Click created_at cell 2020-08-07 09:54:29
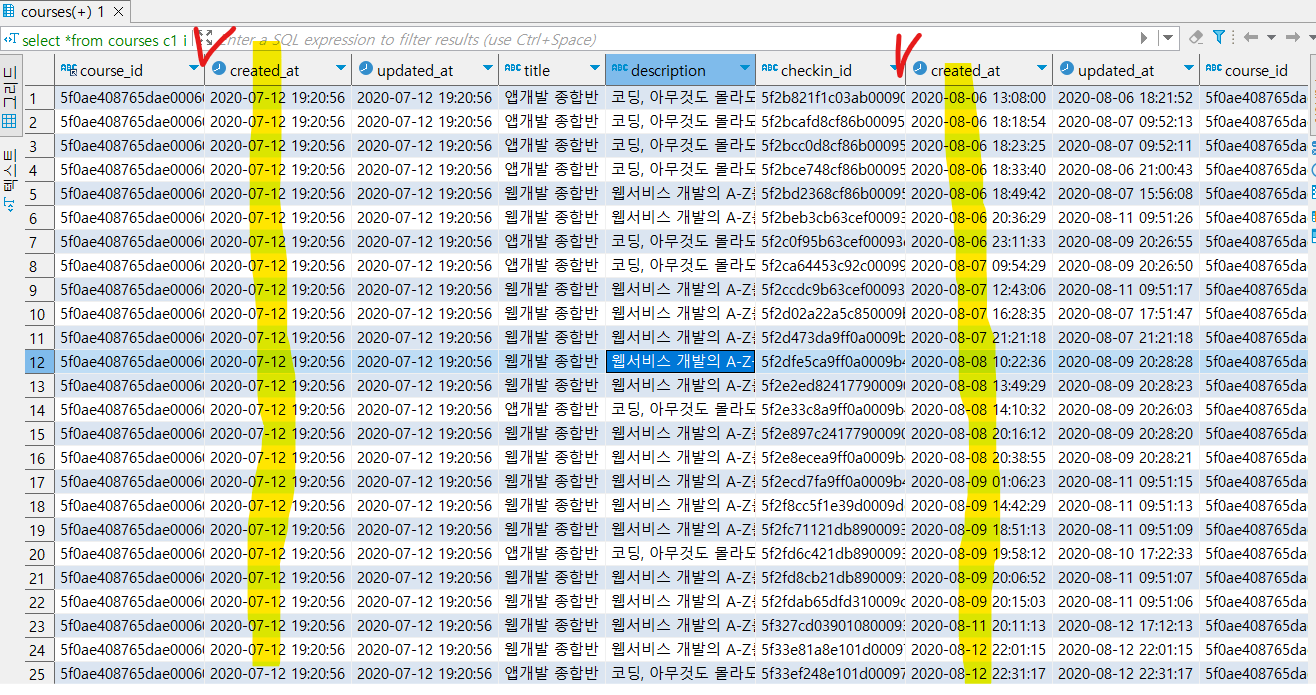This screenshot has width=1316, height=695. coord(979,265)
